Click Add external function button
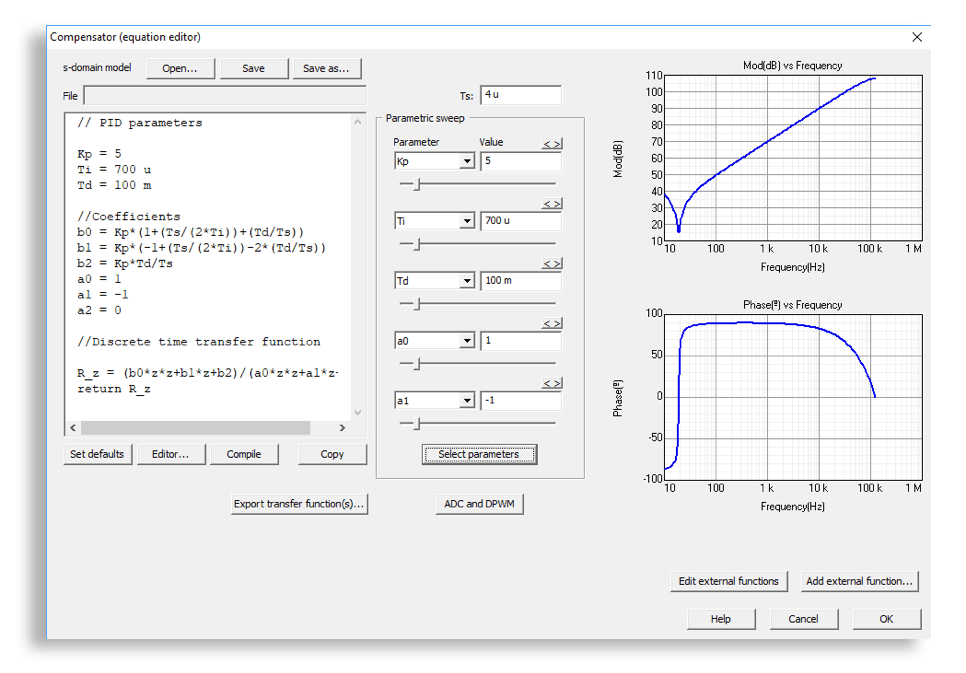966x673 pixels. pyautogui.click(x=859, y=581)
